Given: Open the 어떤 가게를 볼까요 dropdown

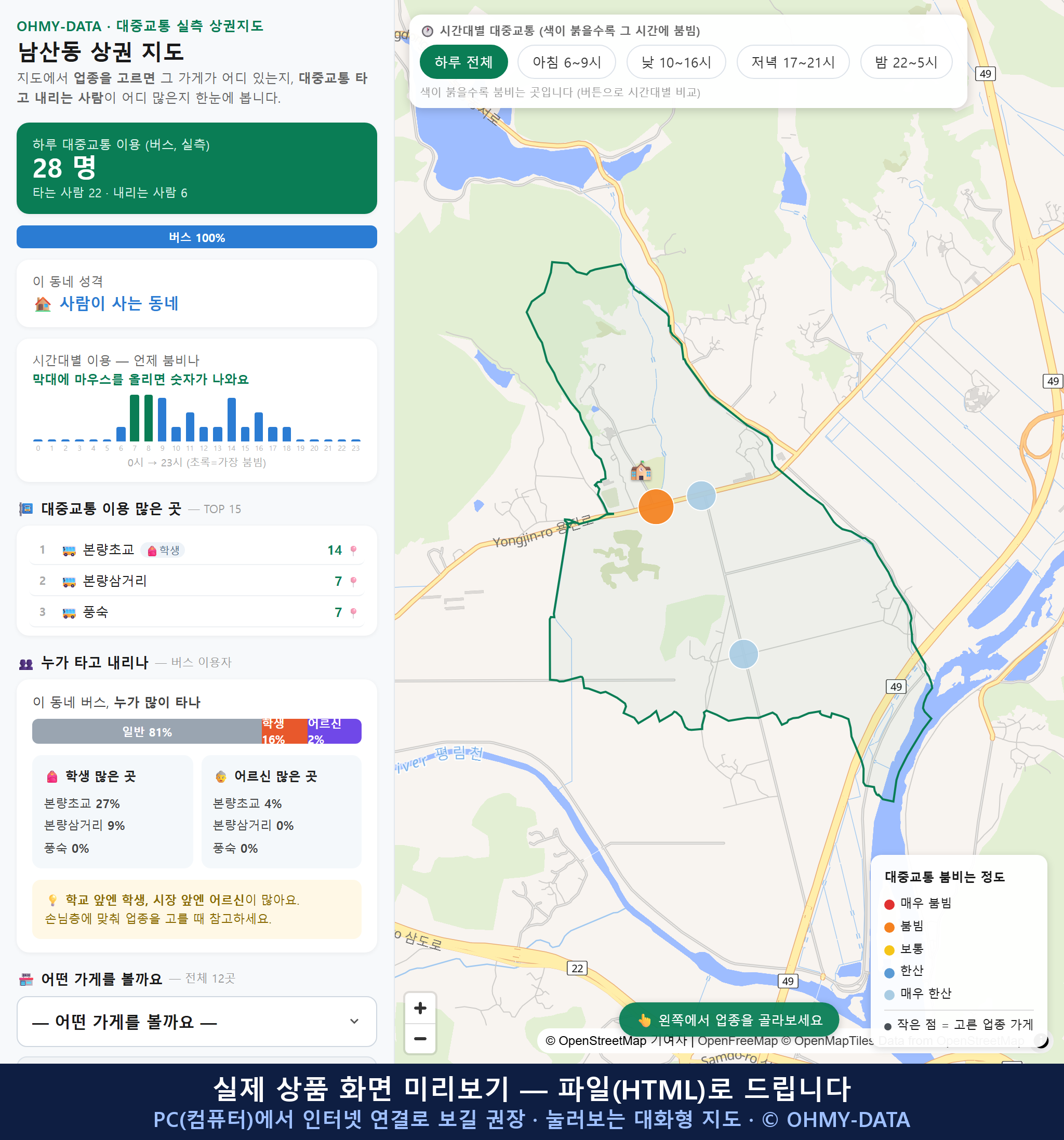Looking at the screenshot, I should (x=197, y=1021).
